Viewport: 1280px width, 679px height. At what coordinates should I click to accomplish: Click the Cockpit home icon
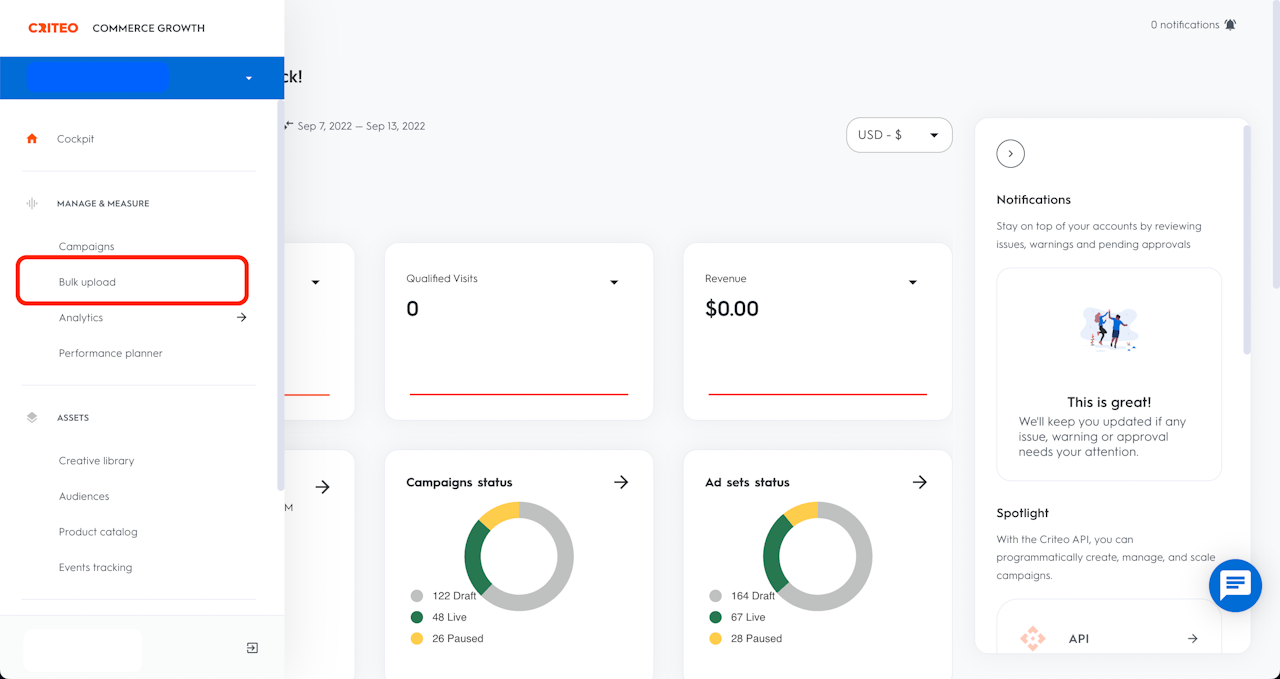pos(32,139)
